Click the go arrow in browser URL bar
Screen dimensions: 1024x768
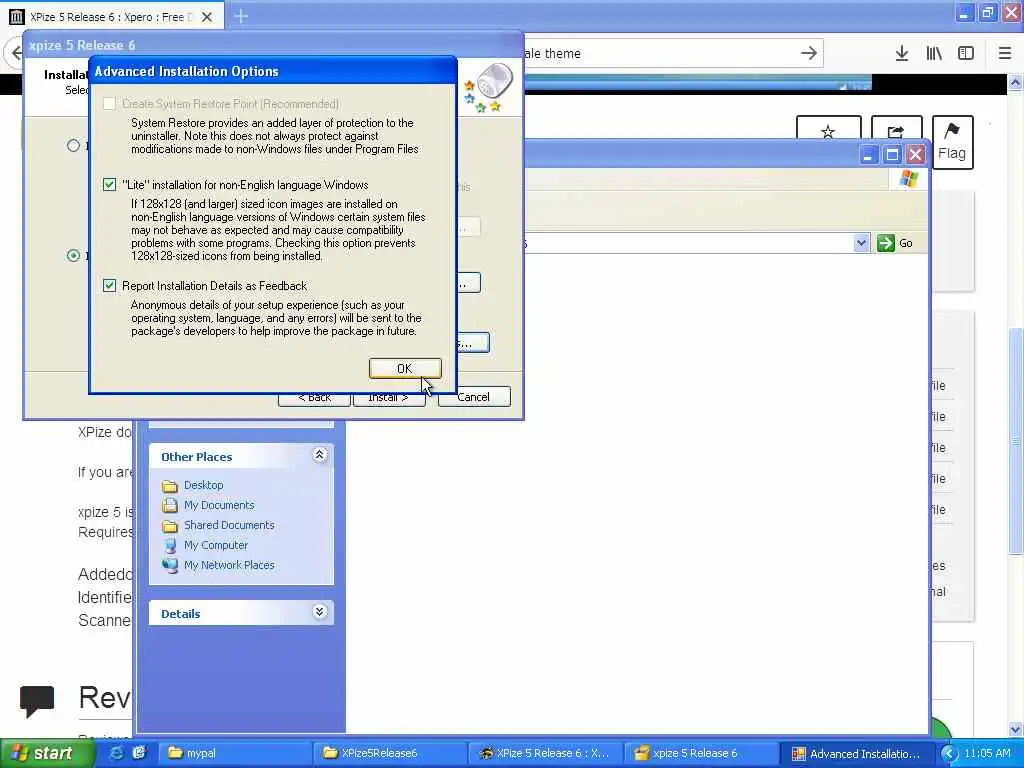[808, 54]
